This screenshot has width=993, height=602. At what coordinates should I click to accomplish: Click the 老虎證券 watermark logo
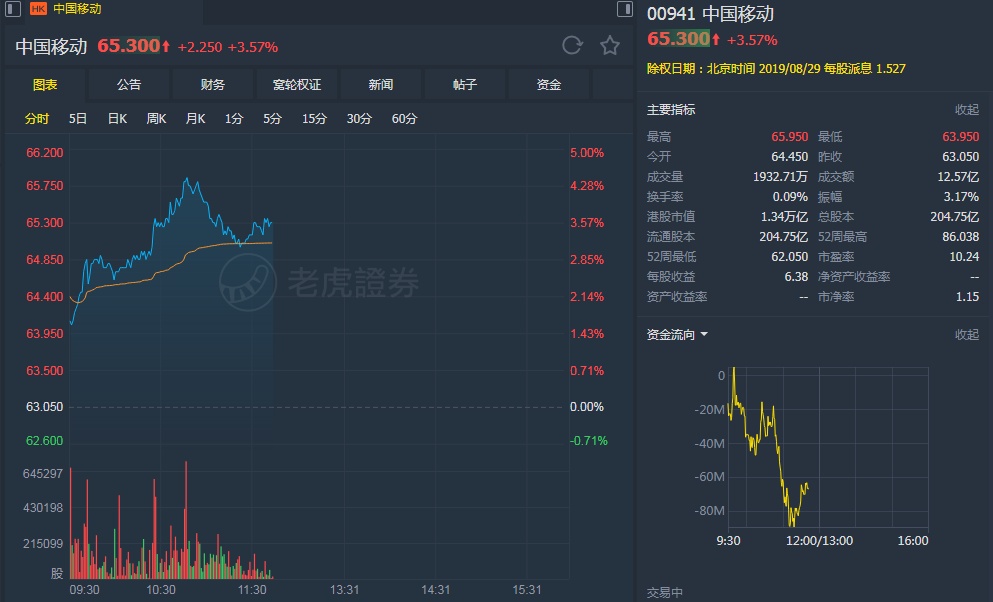pos(320,282)
